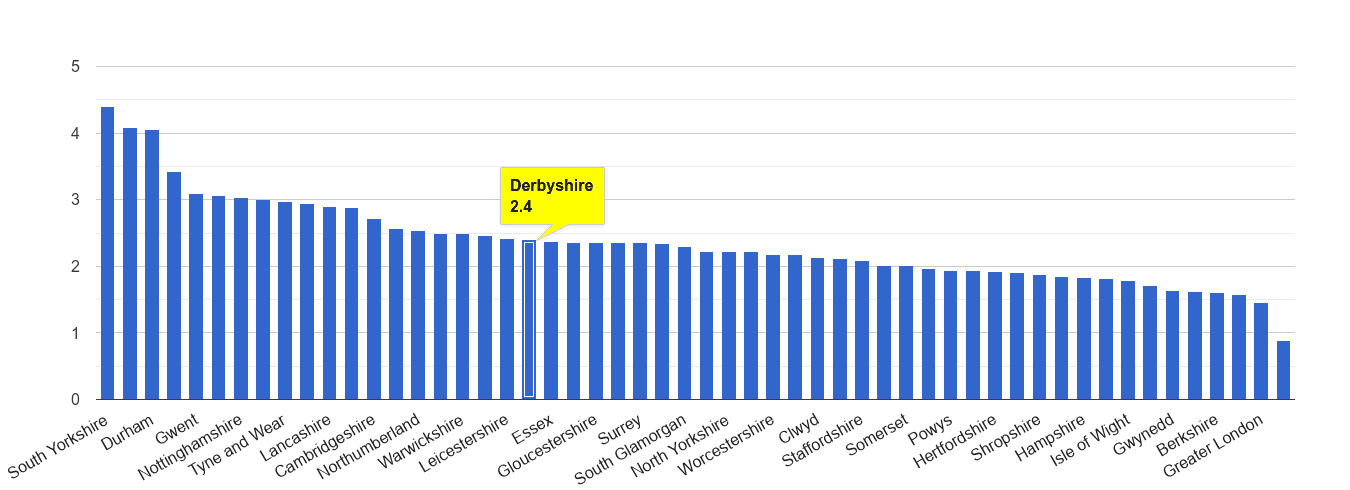Image resolution: width=1350 pixels, height=490 pixels.
Task: Click the North Yorkshire axis label
Action: coord(680,444)
